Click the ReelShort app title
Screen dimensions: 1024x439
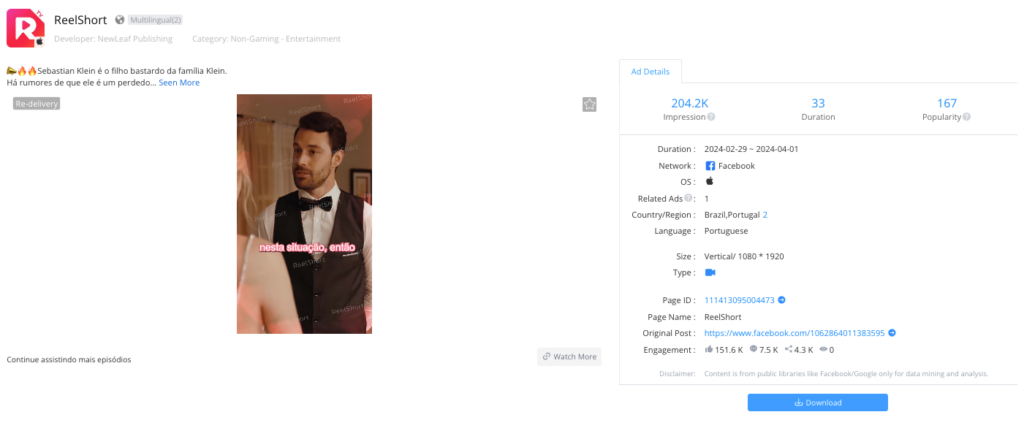(x=80, y=20)
